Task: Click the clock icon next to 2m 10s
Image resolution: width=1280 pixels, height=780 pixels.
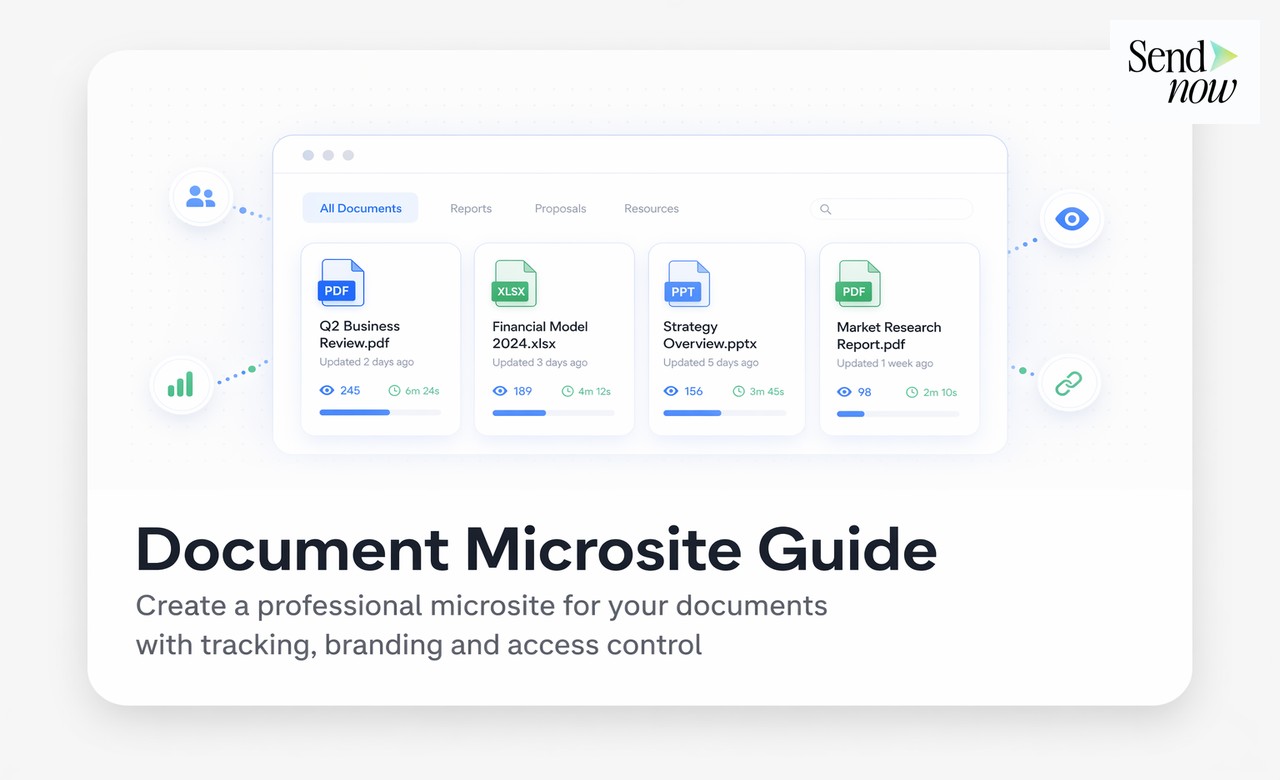Action: pos(911,392)
